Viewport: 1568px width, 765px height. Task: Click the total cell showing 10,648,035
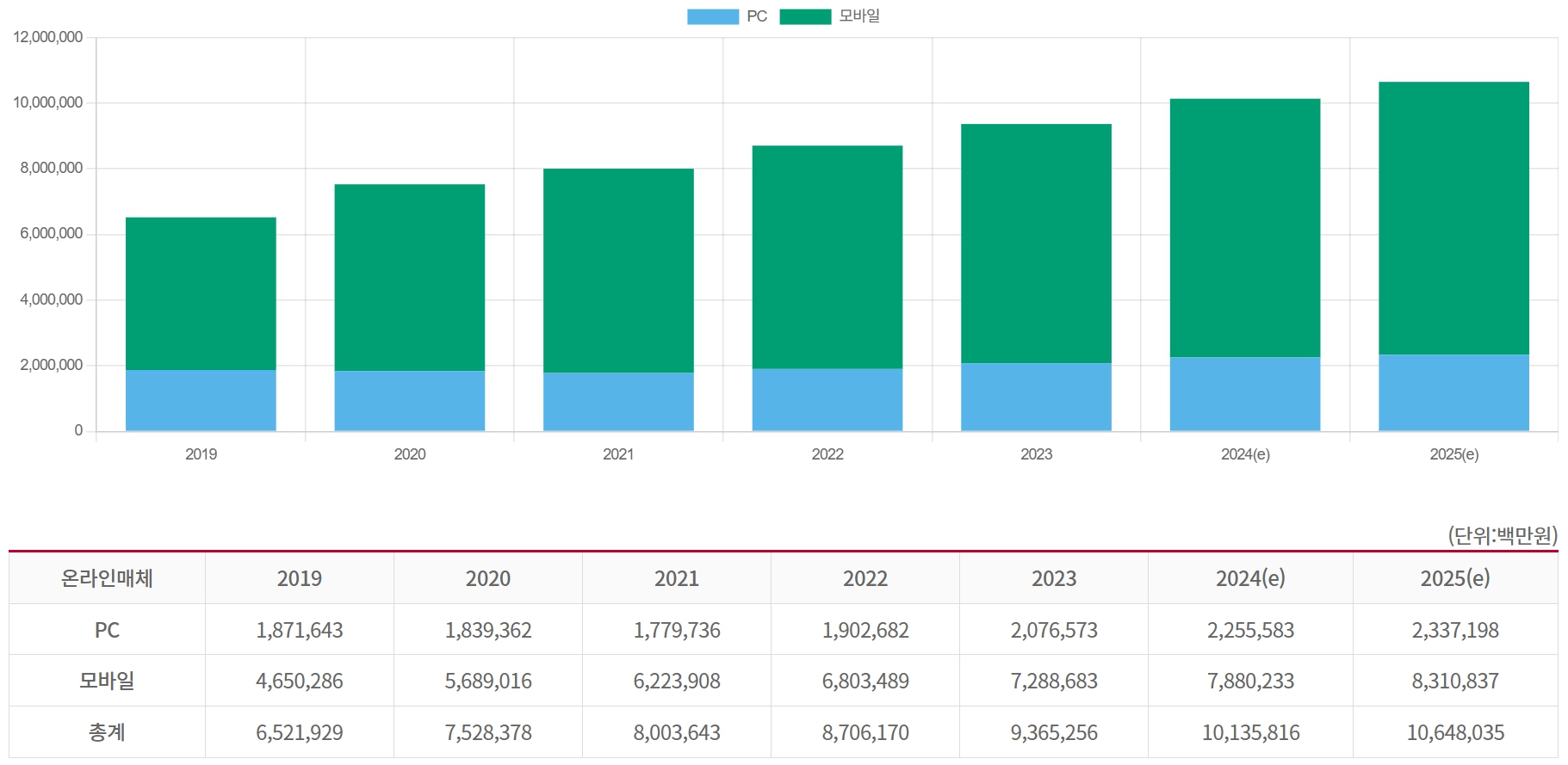[1454, 732]
